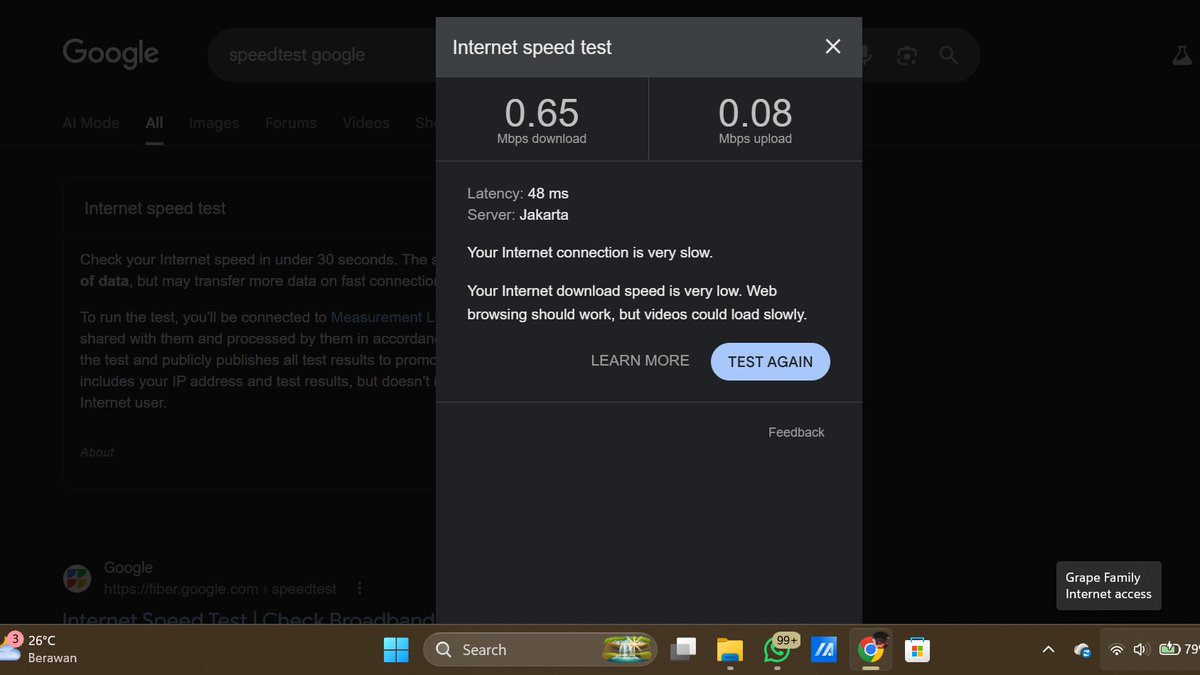
Task: Click the Latency 48 ms text
Action: (518, 193)
